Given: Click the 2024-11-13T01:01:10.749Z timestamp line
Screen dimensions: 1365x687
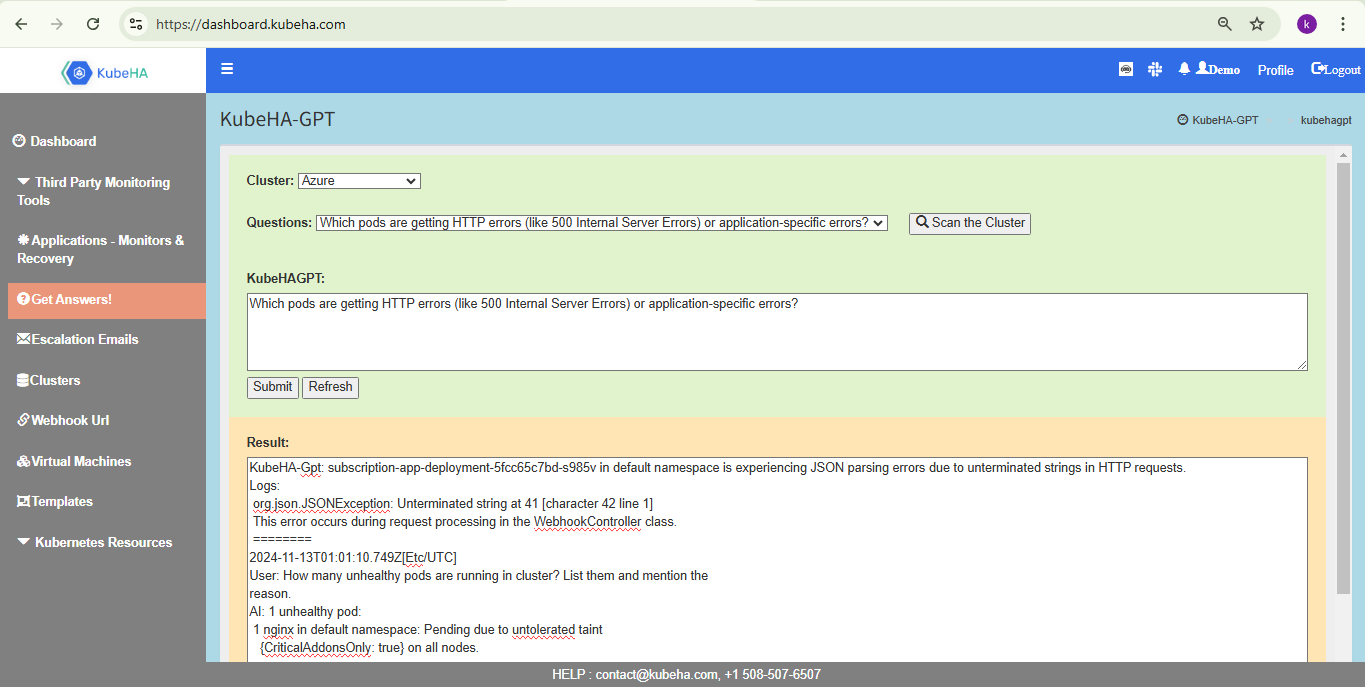Looking at the screenshot, I should tap(353, 557).
